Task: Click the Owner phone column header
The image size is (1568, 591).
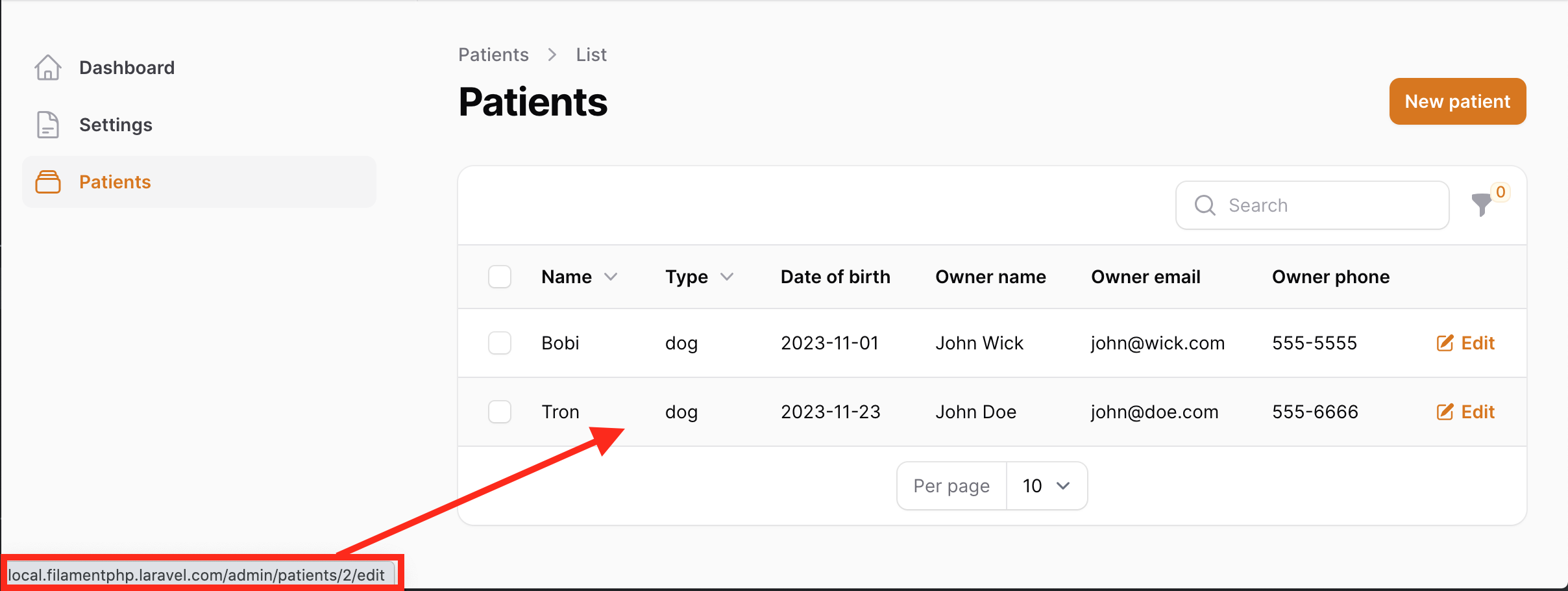Action: tap(1330, 277)
